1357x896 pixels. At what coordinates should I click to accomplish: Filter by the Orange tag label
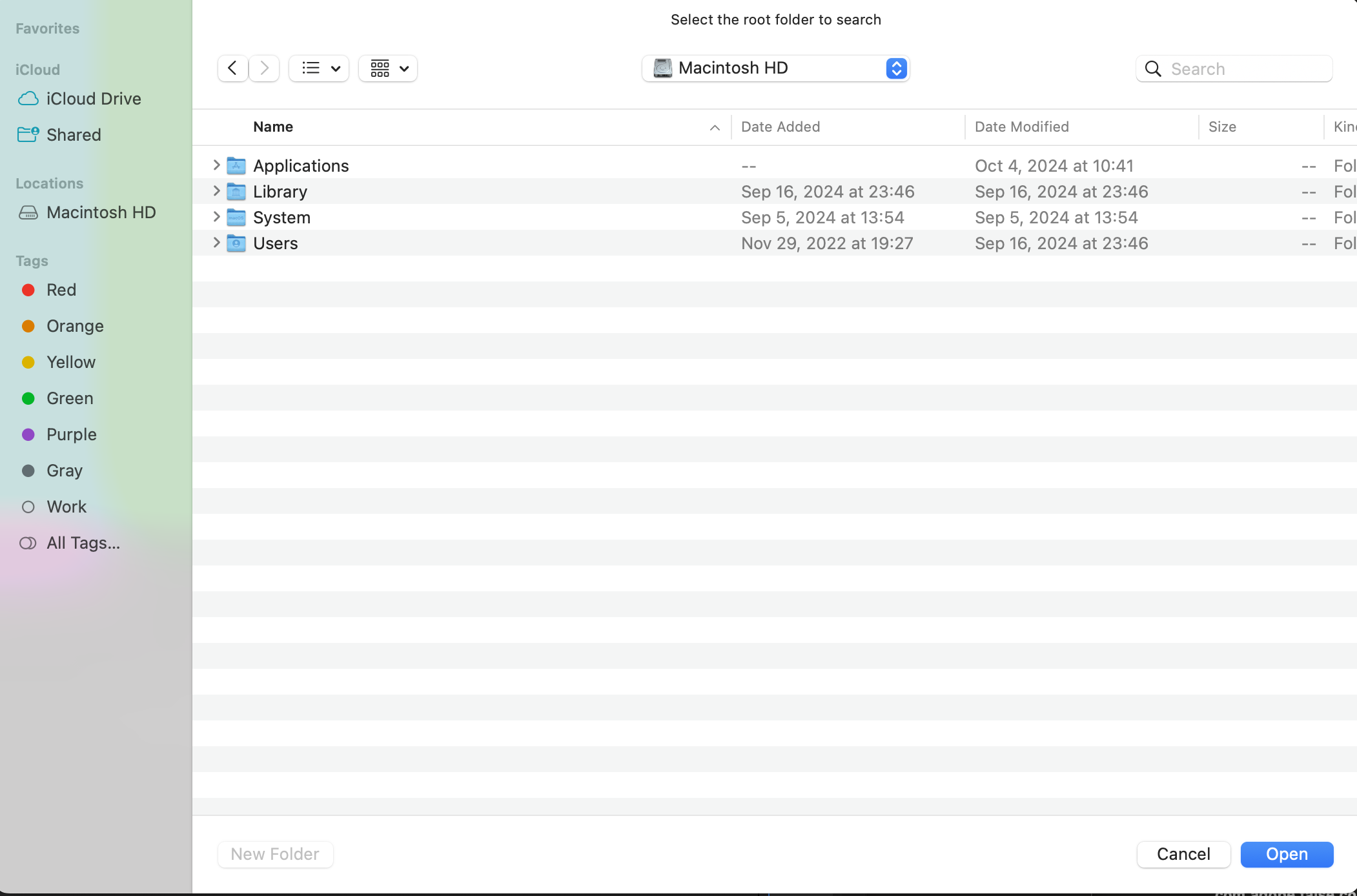click(75, 326)
